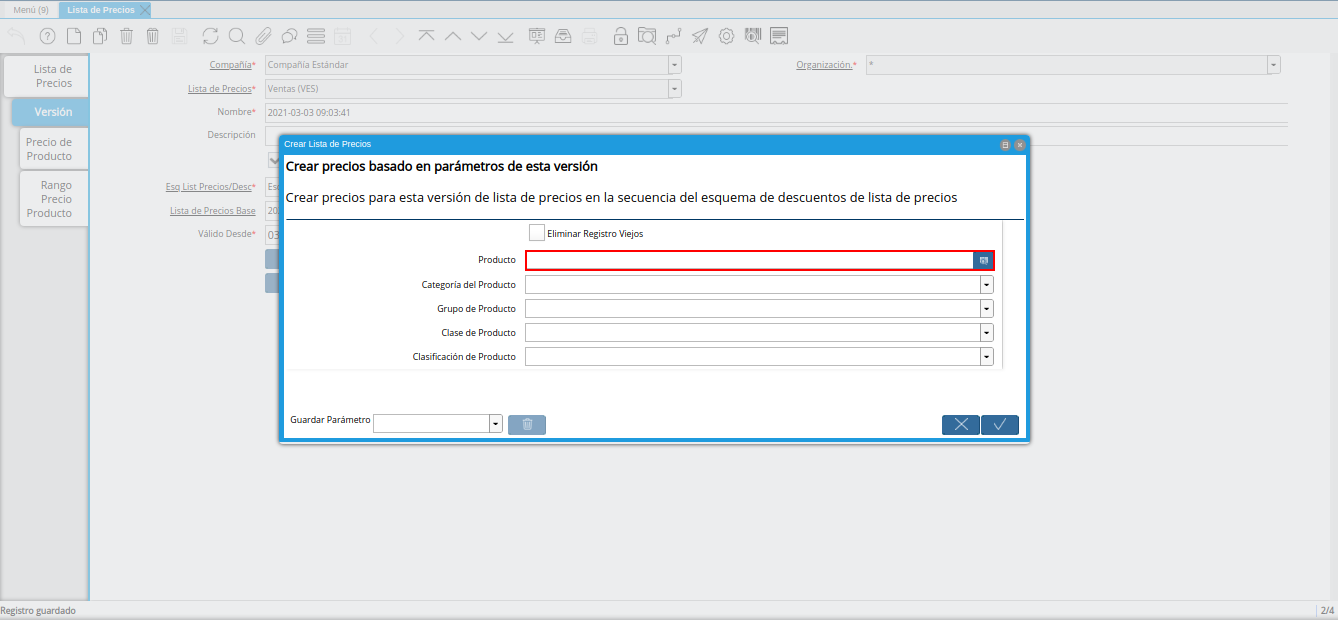Expand the Categoría del Producto dropdown
Image resolution: width=1338 pixels, height=620 pixels.
[x=987, y=285]
